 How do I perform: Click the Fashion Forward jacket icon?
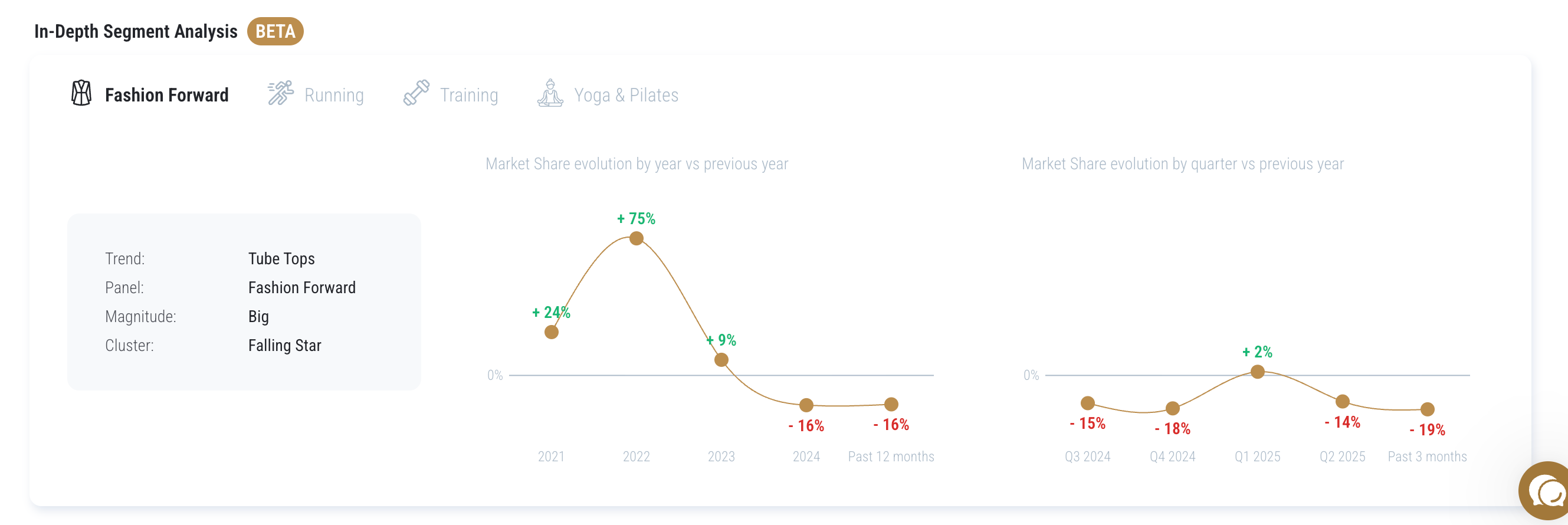coord(81,93)
